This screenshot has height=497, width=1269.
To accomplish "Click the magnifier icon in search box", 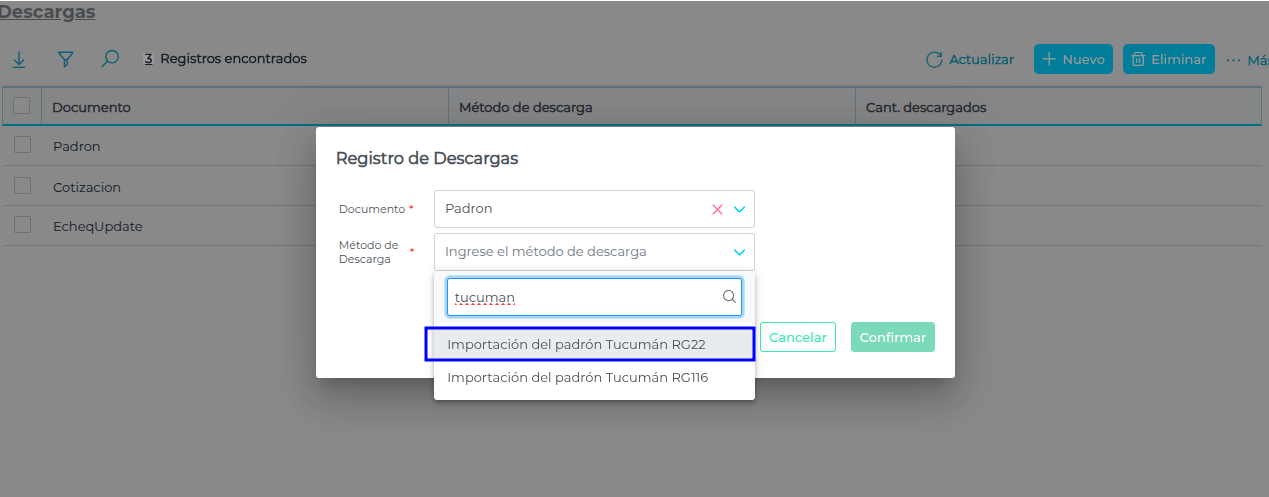I will point(729,297).
